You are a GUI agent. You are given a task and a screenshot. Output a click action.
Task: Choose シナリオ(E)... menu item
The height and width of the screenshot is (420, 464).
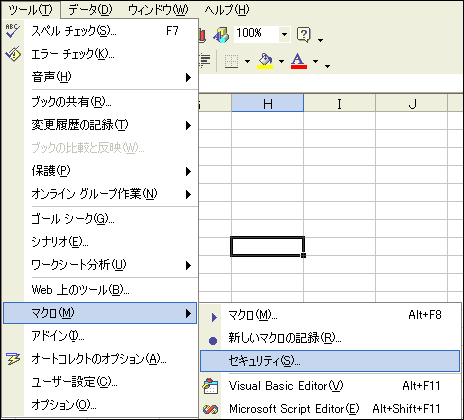click(100, 242)
